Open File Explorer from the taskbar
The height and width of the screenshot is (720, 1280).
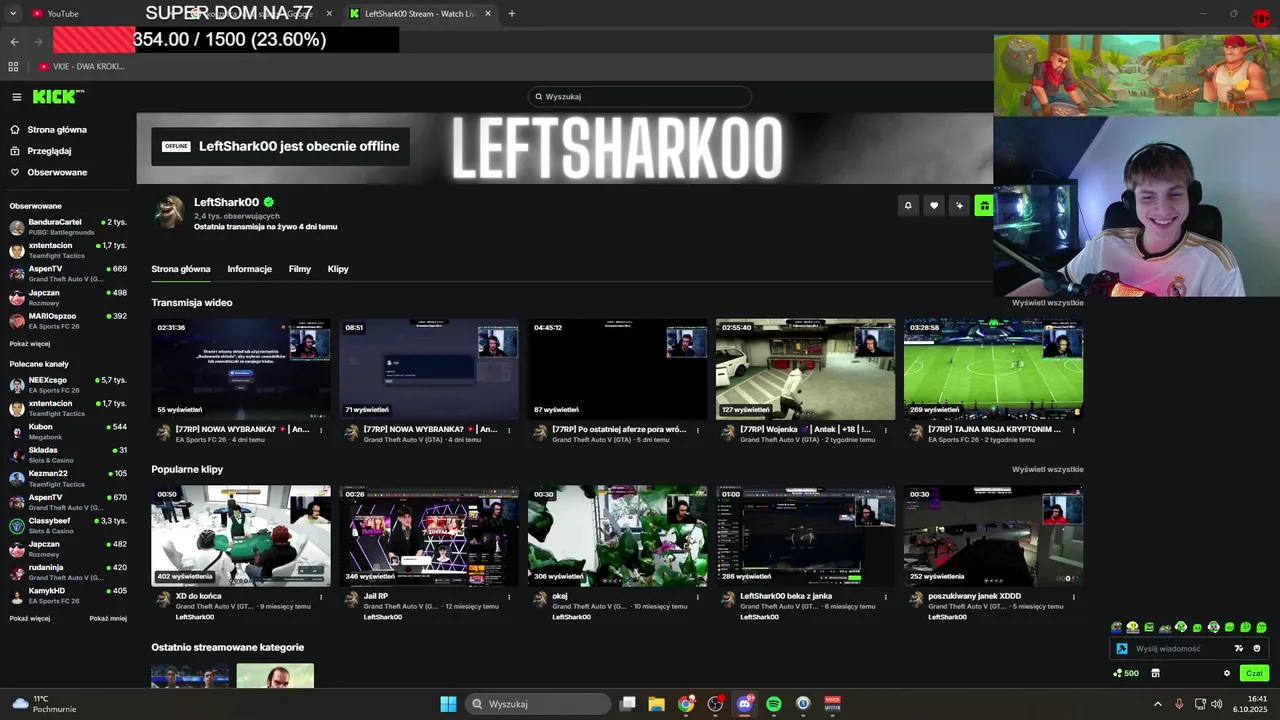657,704
